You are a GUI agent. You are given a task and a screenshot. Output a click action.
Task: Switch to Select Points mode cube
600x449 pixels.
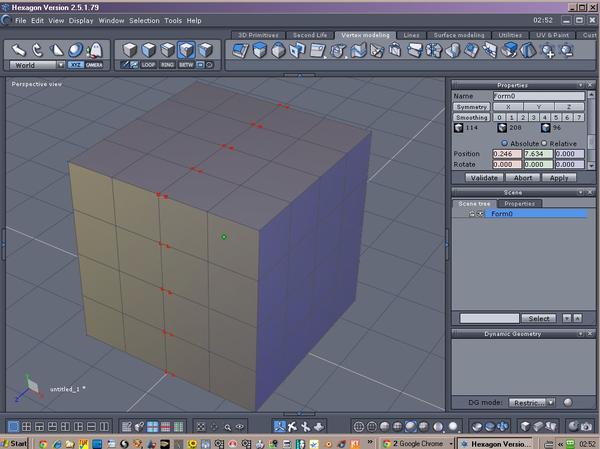(186, 50)
